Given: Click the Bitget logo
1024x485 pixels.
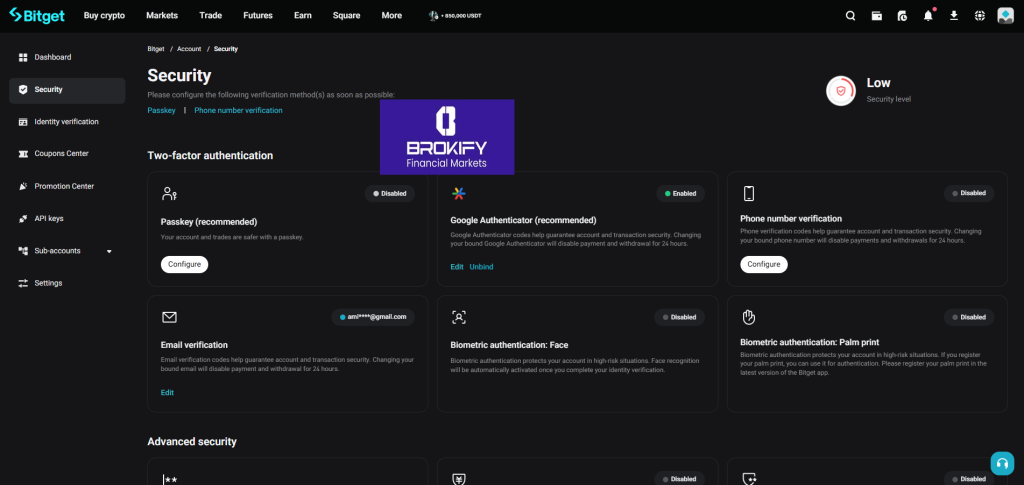Looking at the screenshot, I should (x=36, y=16).
